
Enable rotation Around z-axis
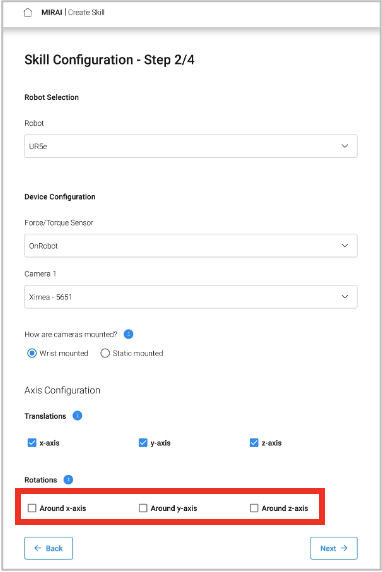tap(254, 508)
